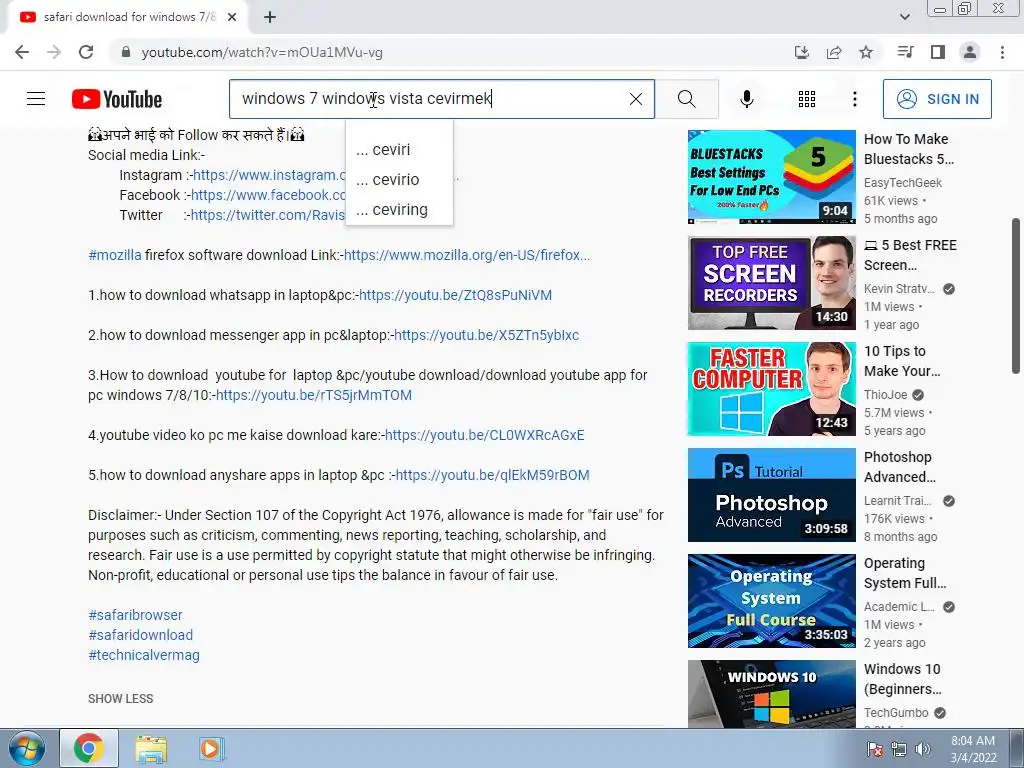
Task: Collapse description with SHOW LESS
Action: (x=121, y=698)
